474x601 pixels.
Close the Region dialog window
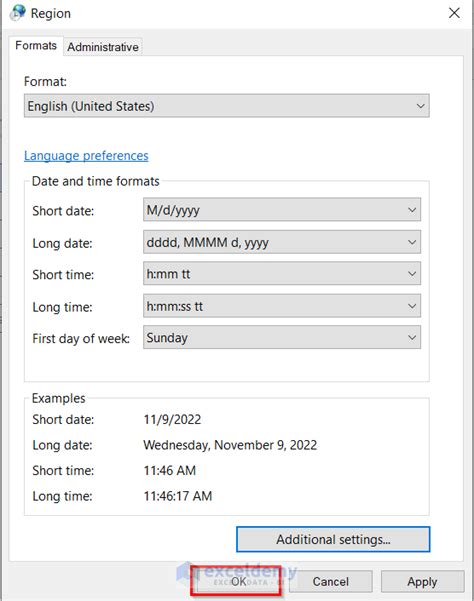pyautogui.click(x=454, y=13)
